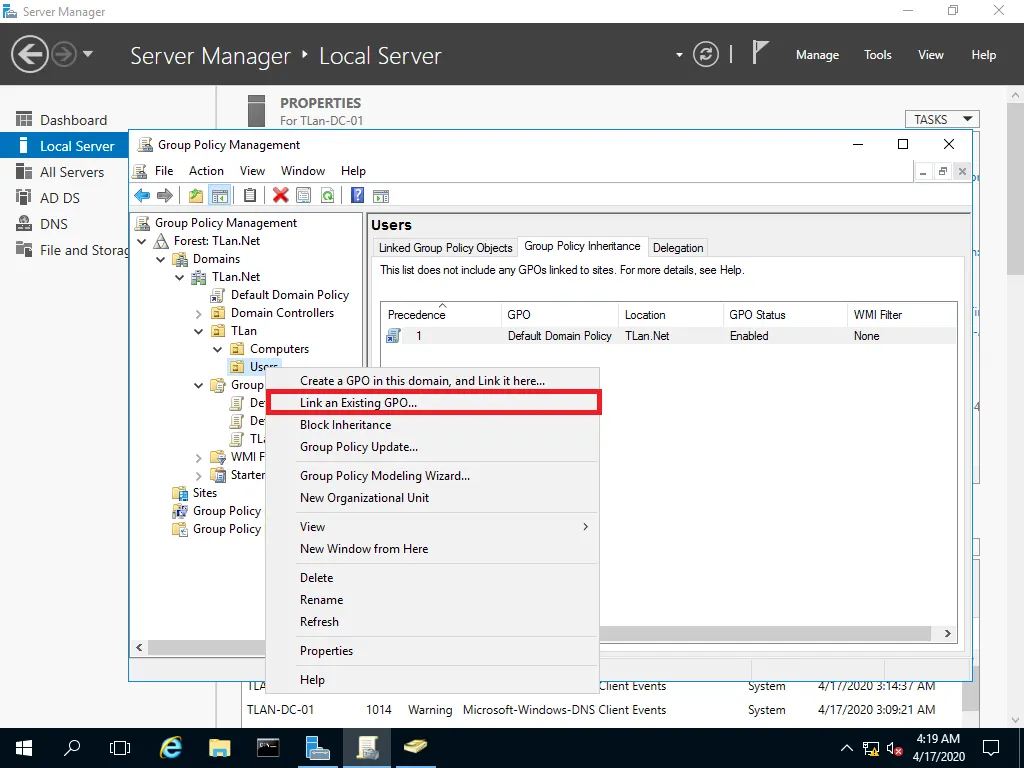Click the red X Delete toolbar icon
The image size is (1024, 768).
coord(281,196)
